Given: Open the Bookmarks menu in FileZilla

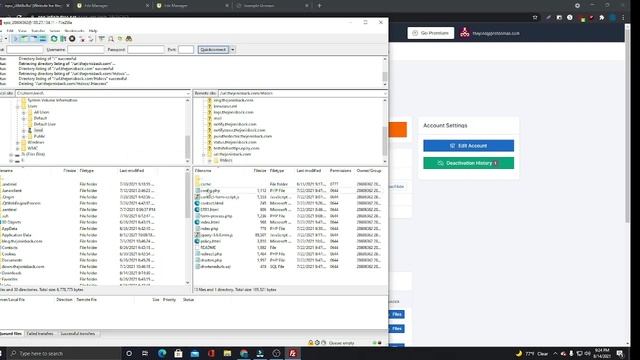Looking at the screenshot, I should pyautogui.click(x=74, y=31).
